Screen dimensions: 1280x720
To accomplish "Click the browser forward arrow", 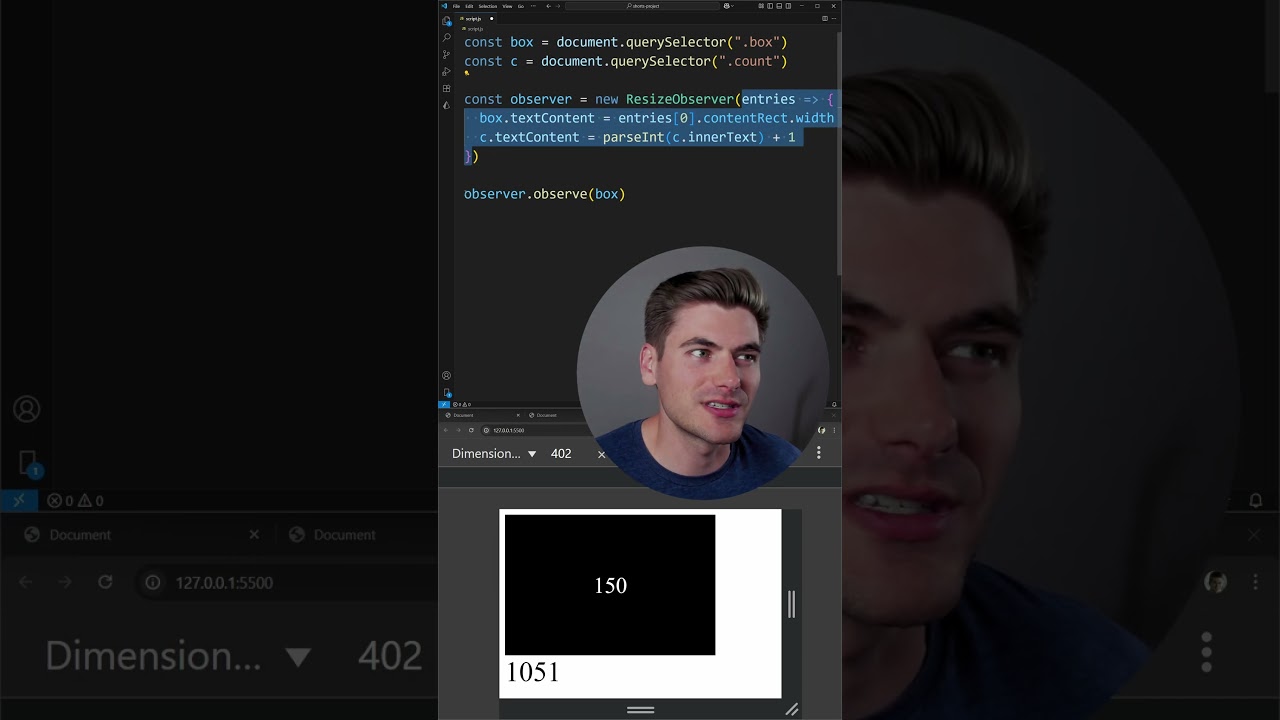I will (x=458, y=430).
